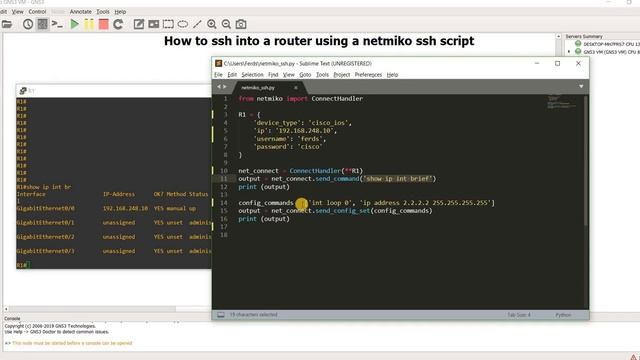640x360 pixels.
Task: Click 'GigabitEthernet0/0' in R1 terminal output
Action: point(46,208)
